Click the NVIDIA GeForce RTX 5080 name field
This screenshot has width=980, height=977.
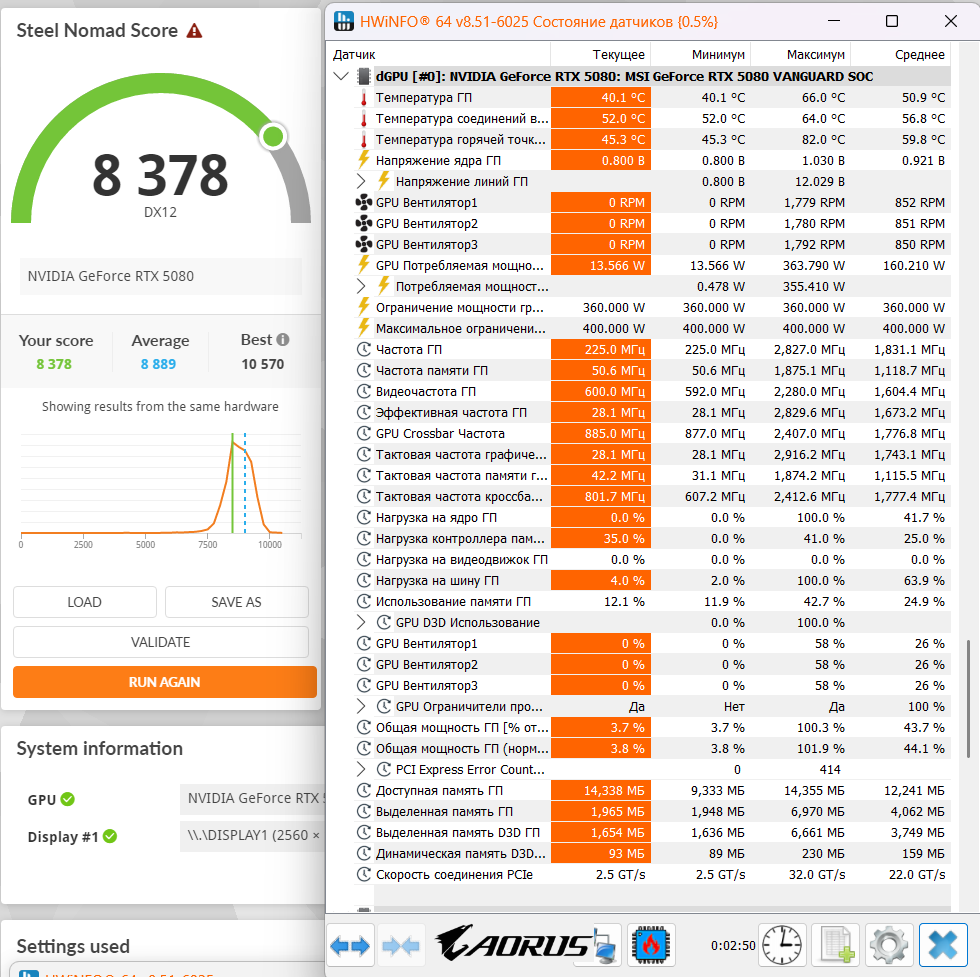click(x=161, y=276)
